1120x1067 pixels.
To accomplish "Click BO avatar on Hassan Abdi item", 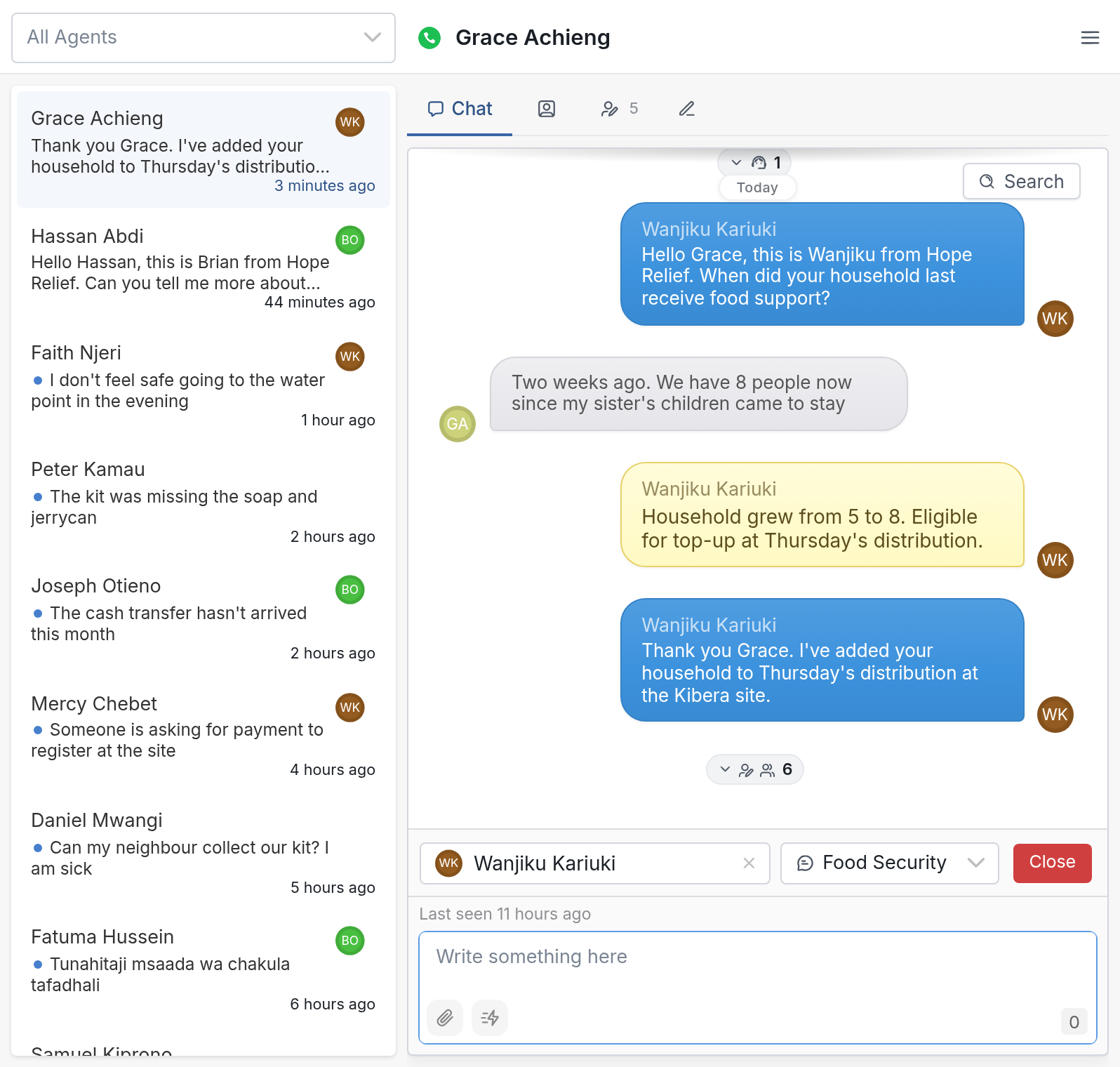I will [350, 240].
